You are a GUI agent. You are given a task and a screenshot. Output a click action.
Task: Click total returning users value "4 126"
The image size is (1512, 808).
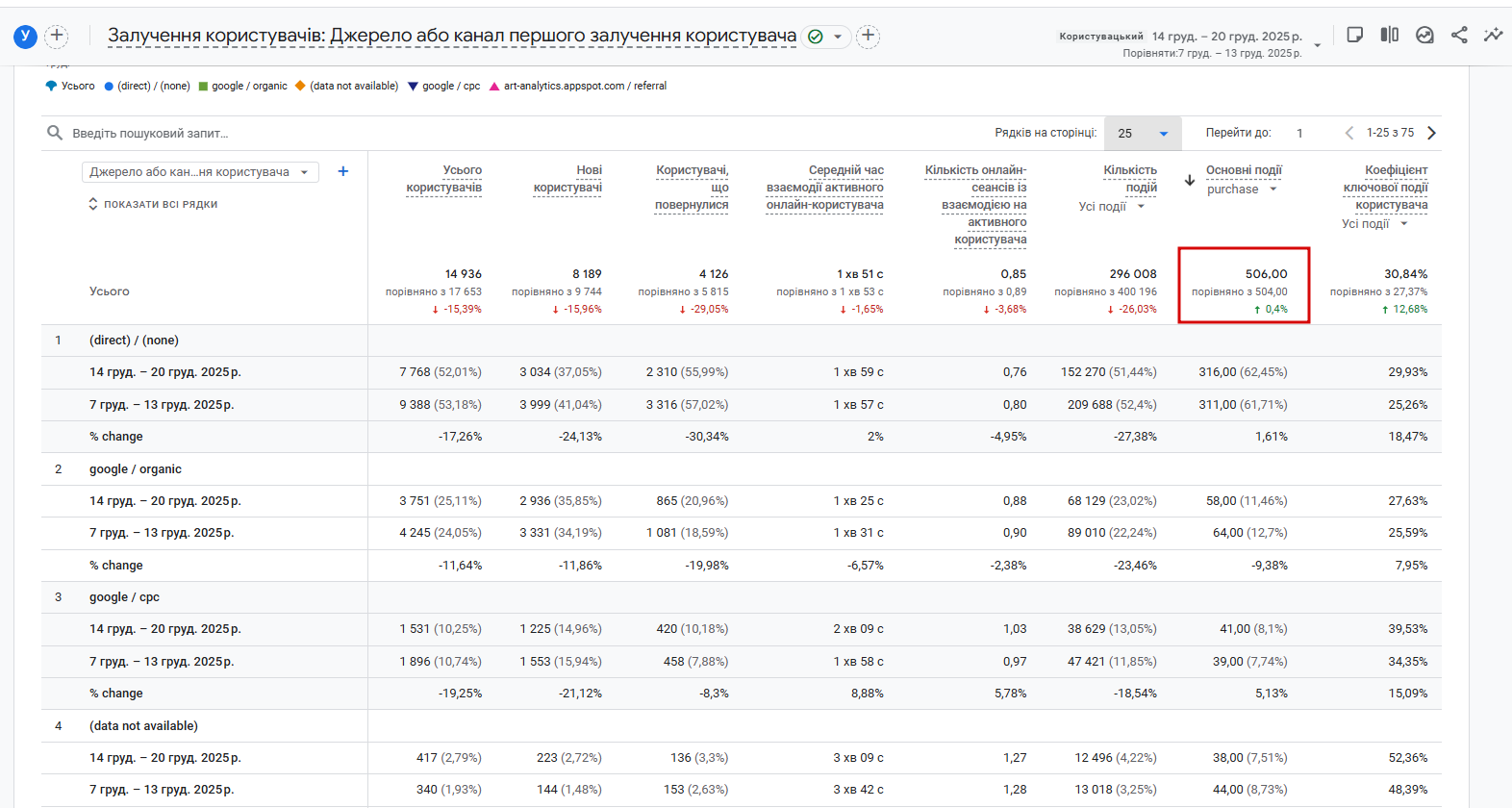714,274
